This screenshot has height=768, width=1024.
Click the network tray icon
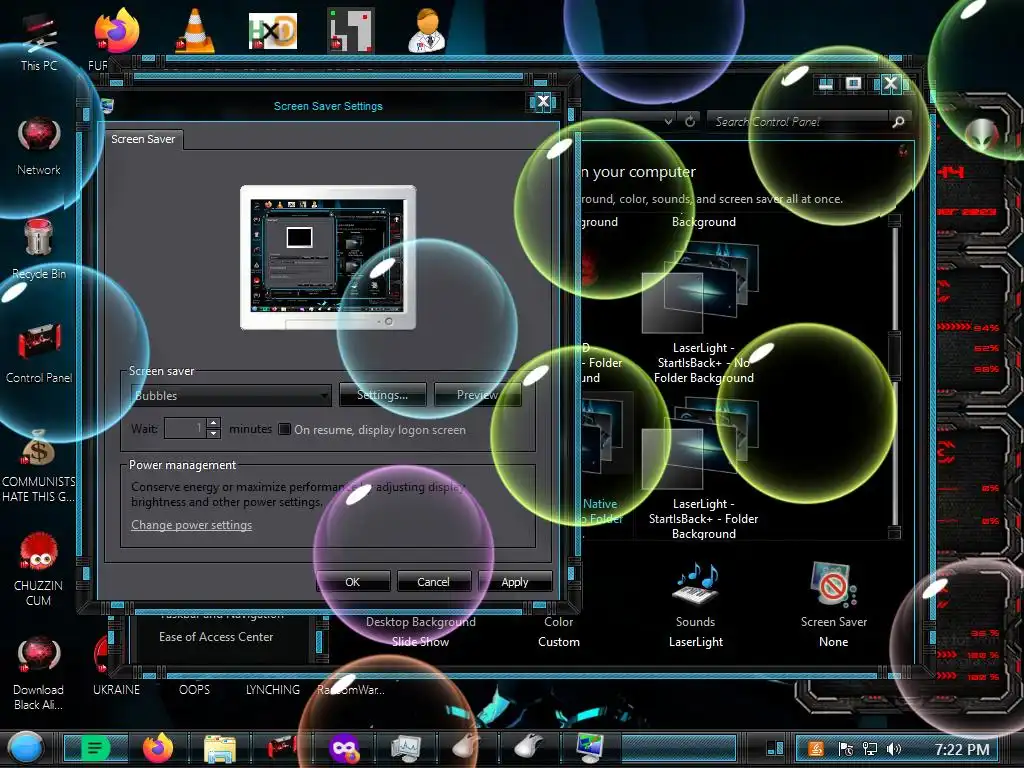870,749
